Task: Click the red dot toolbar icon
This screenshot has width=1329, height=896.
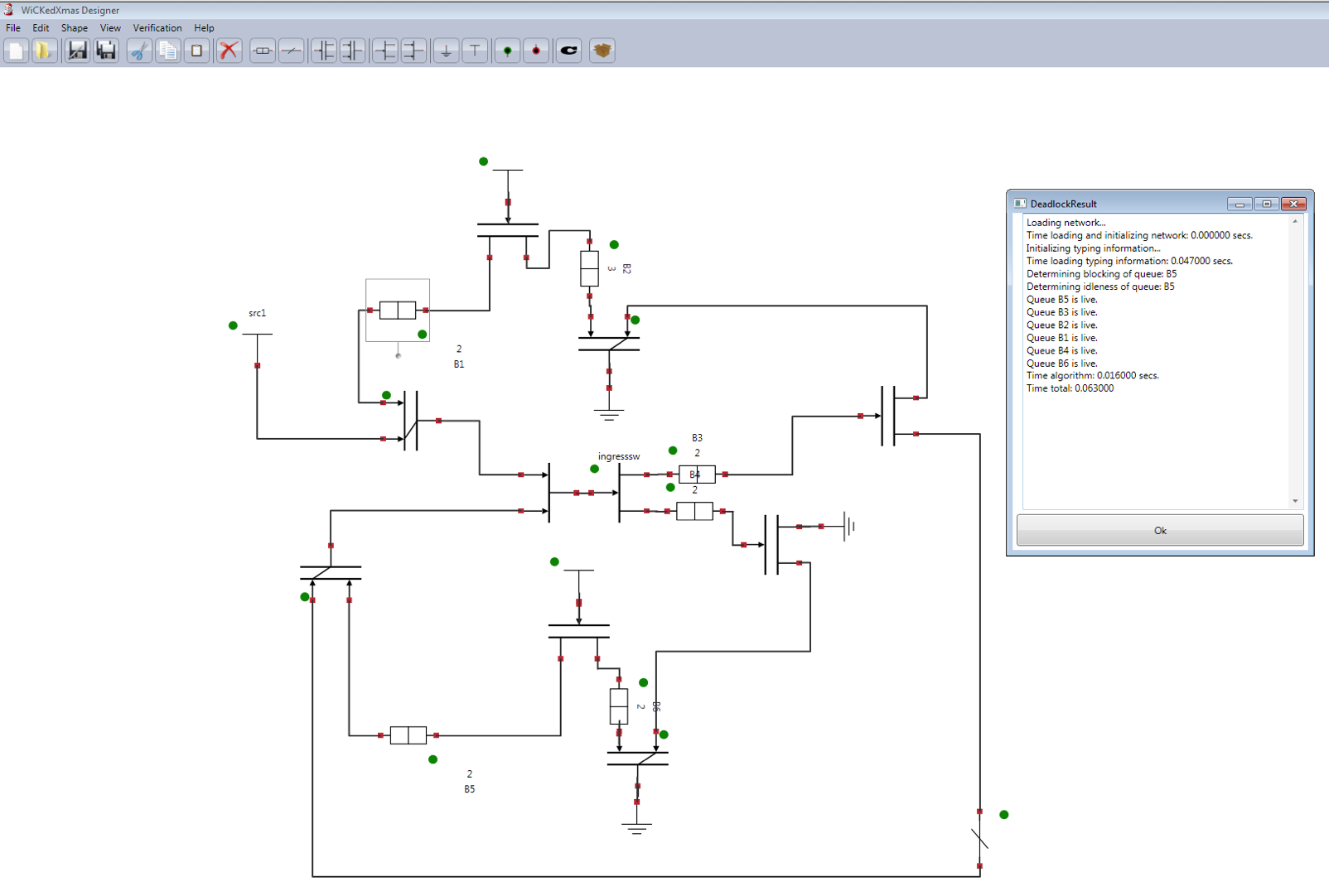Action: coord(536,51)
